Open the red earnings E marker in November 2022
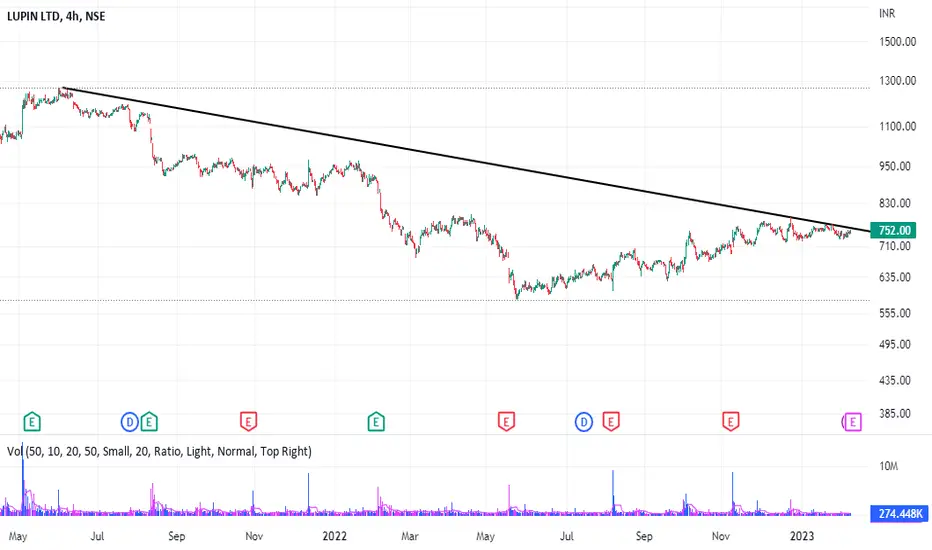932x550 pixels. coord(731,422)
